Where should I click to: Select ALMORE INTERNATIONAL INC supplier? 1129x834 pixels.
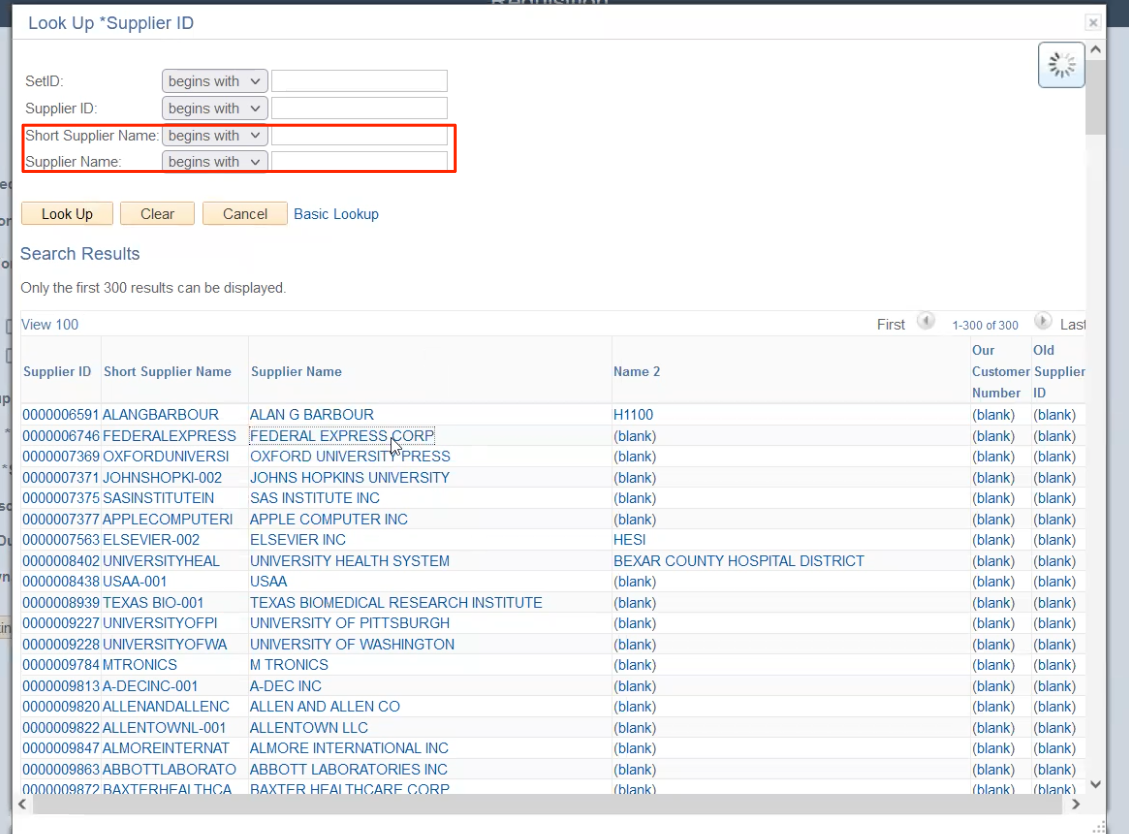(349, 748)
